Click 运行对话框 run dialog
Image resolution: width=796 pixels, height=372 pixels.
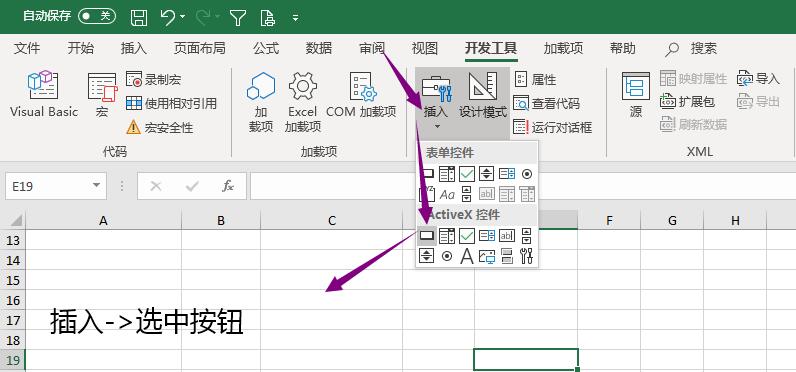pyautogui.click(x=552, y=127)
